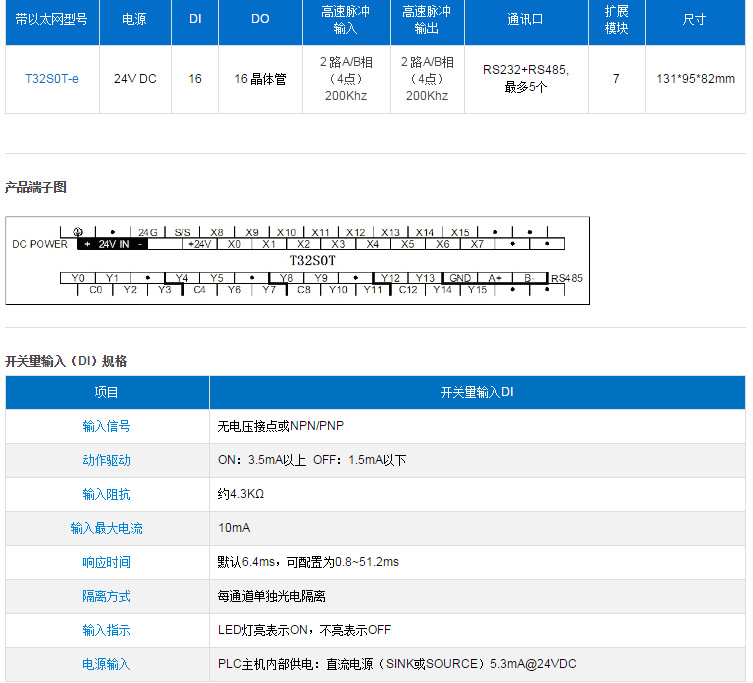Click the 动作驱动 row label
Screen dimensions: 753x683
(x=106, y=460)
